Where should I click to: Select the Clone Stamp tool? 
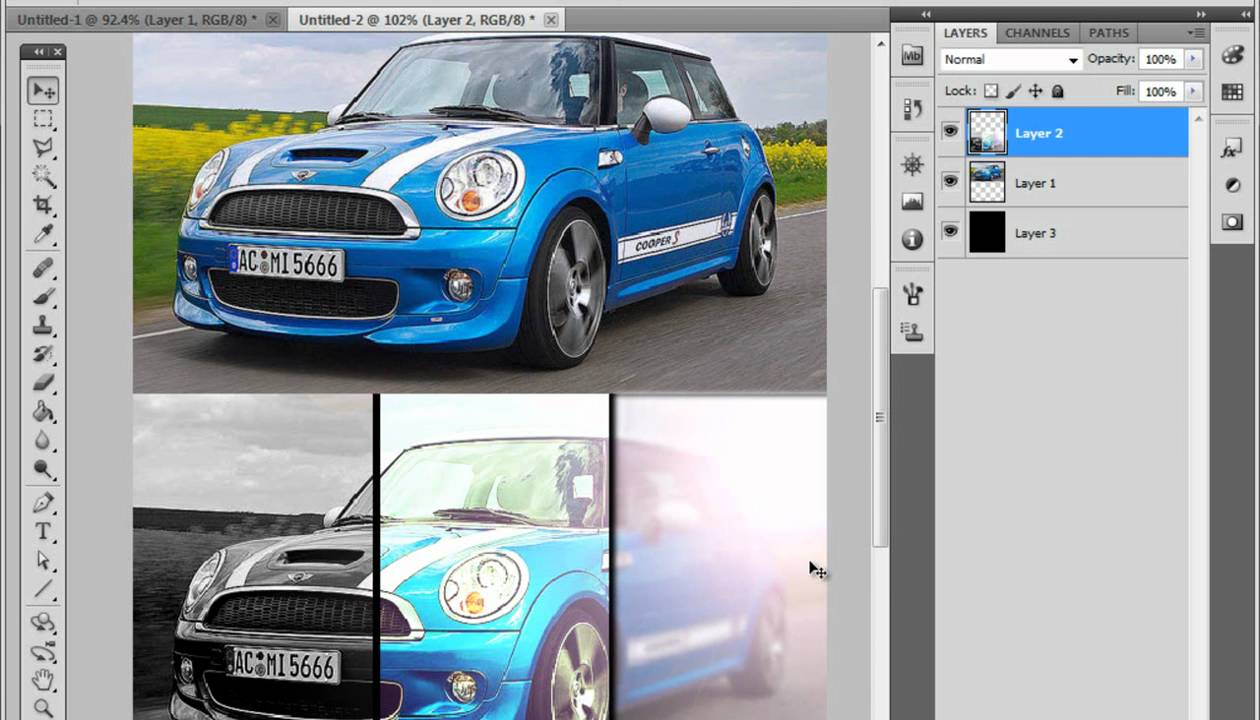coord(43,325)
